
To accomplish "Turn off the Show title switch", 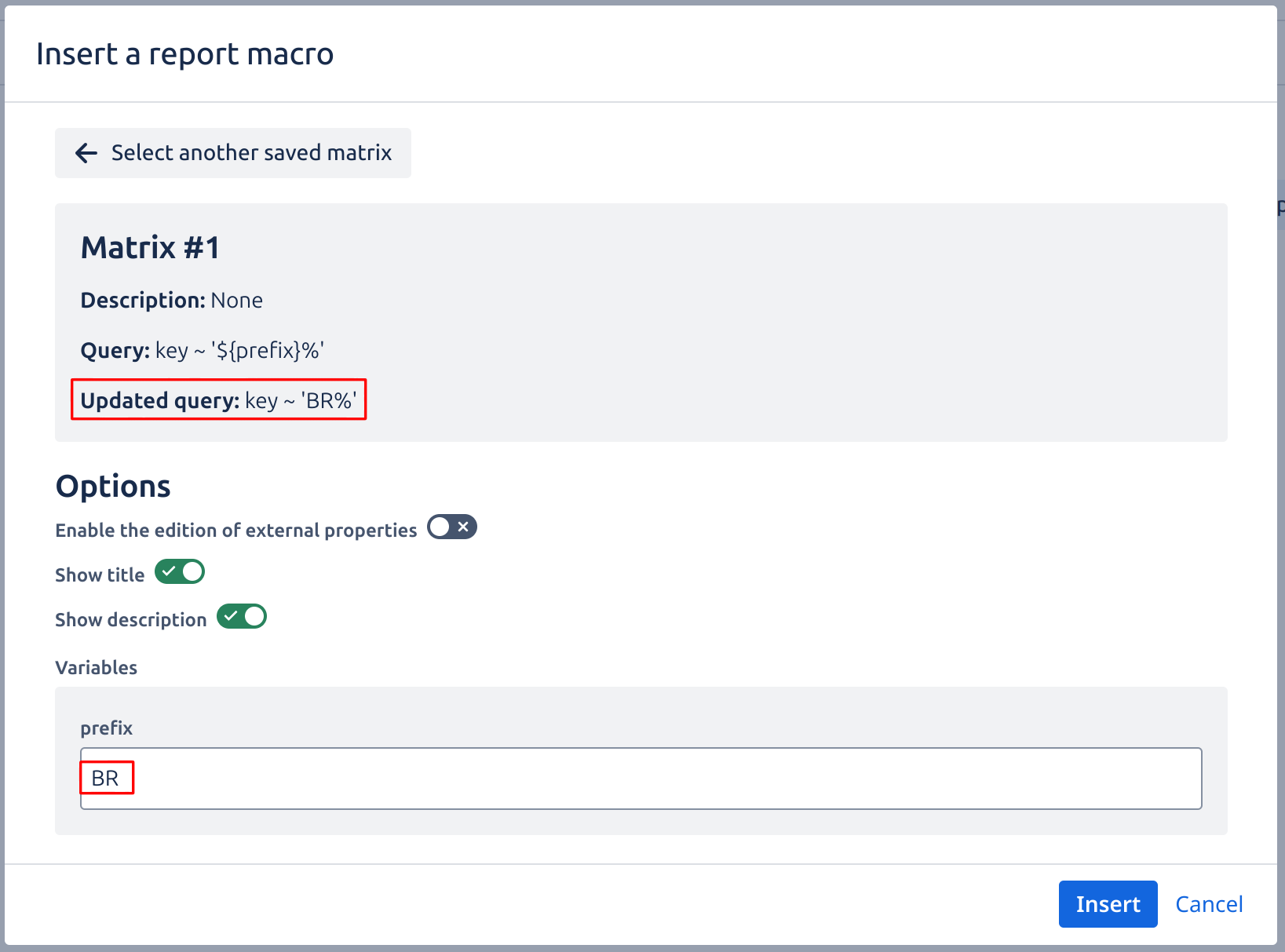I will tap(180, 572).
